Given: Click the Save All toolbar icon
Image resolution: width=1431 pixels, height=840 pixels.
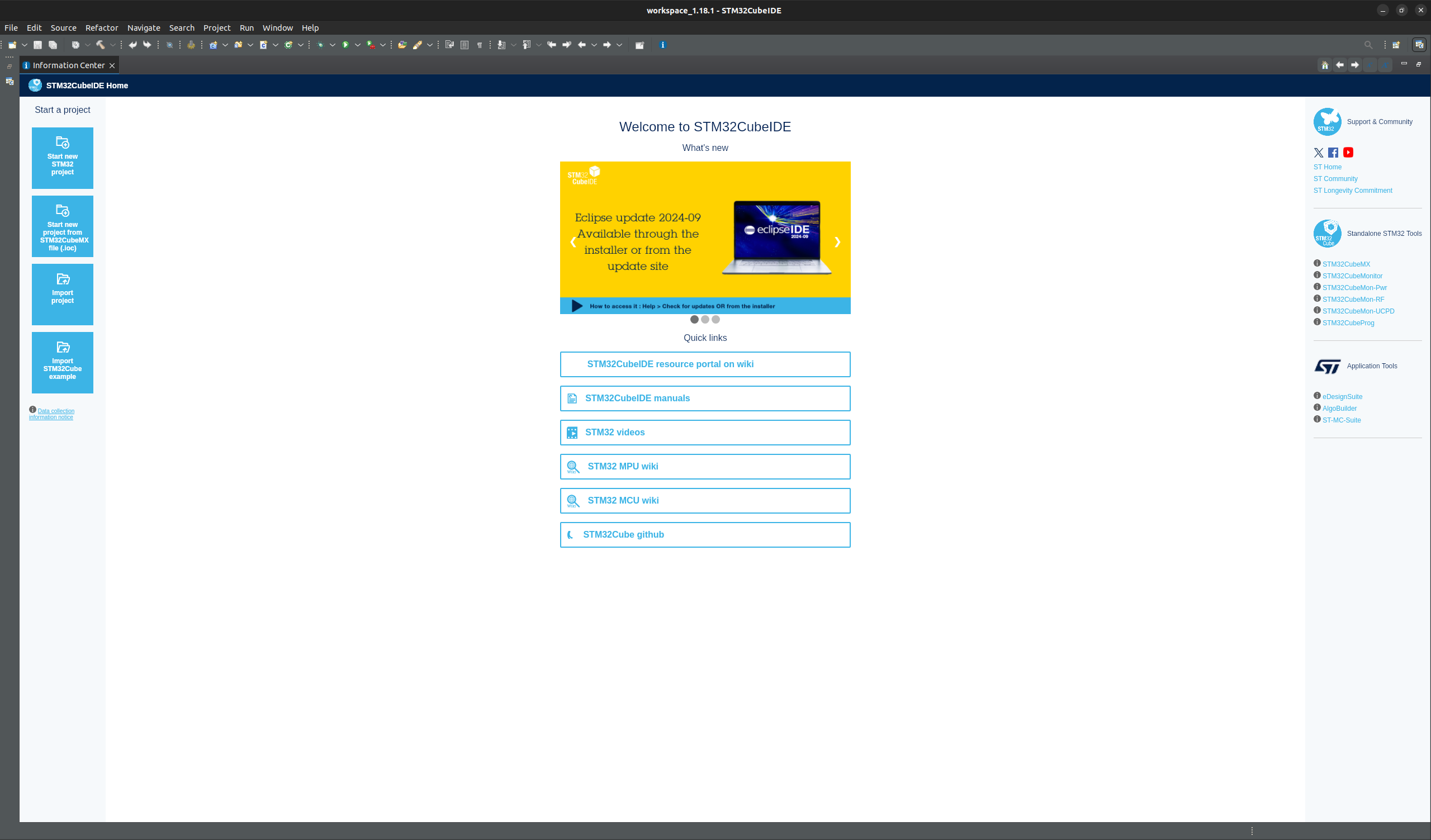Looking at the screenshot, I should (x=53, y=45).
